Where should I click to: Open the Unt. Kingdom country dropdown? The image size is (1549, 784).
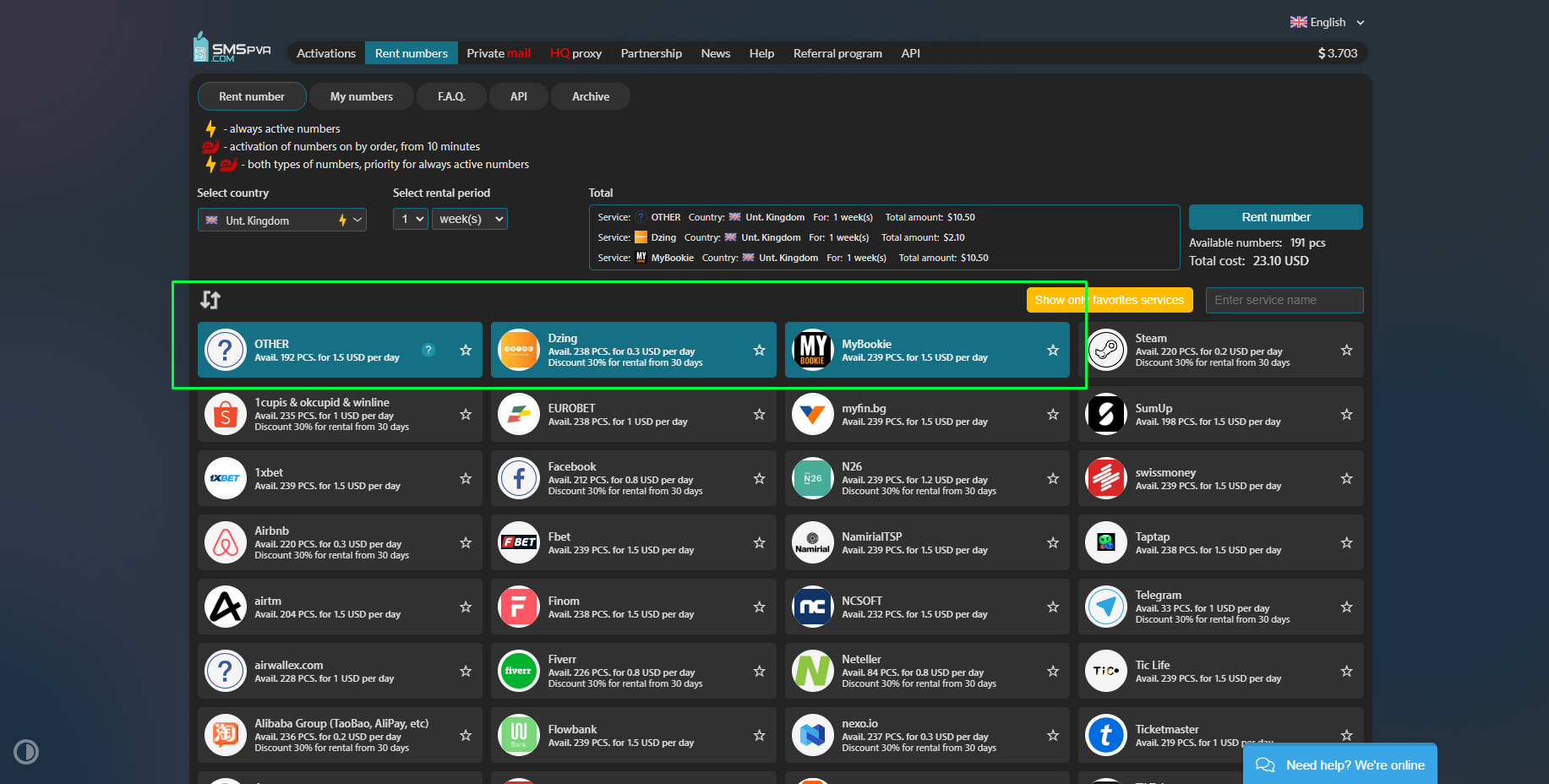click(x=282, y=220)
